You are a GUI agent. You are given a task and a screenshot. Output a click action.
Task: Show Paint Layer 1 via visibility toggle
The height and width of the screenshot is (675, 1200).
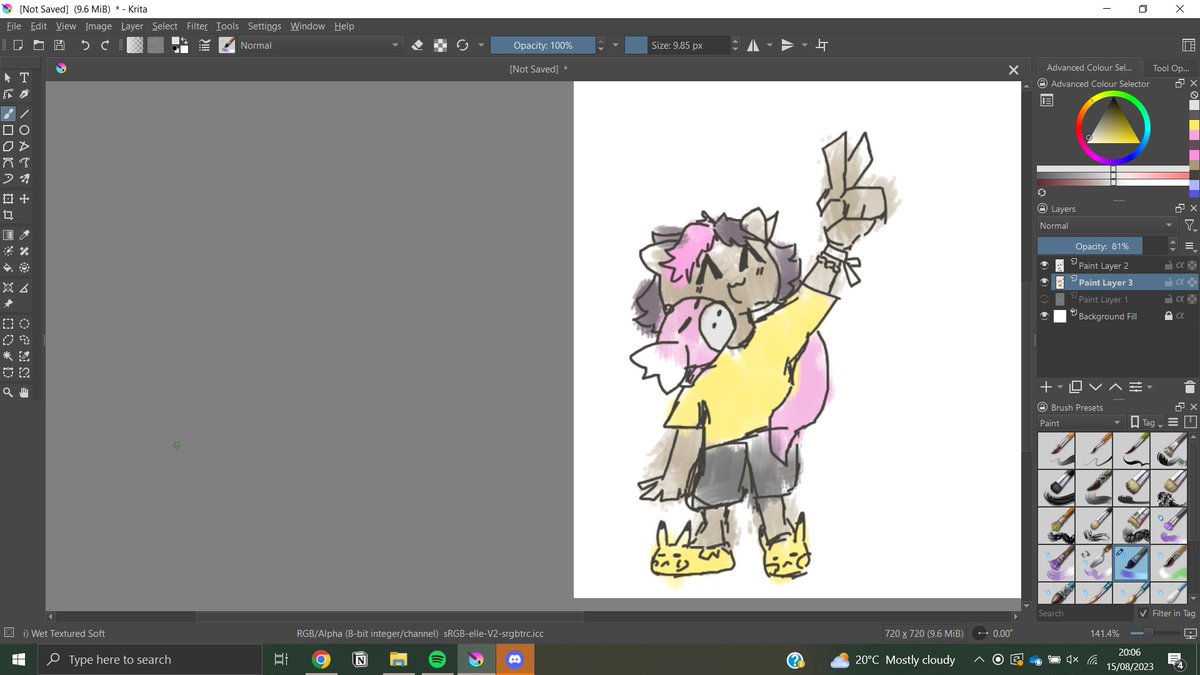1044,299
